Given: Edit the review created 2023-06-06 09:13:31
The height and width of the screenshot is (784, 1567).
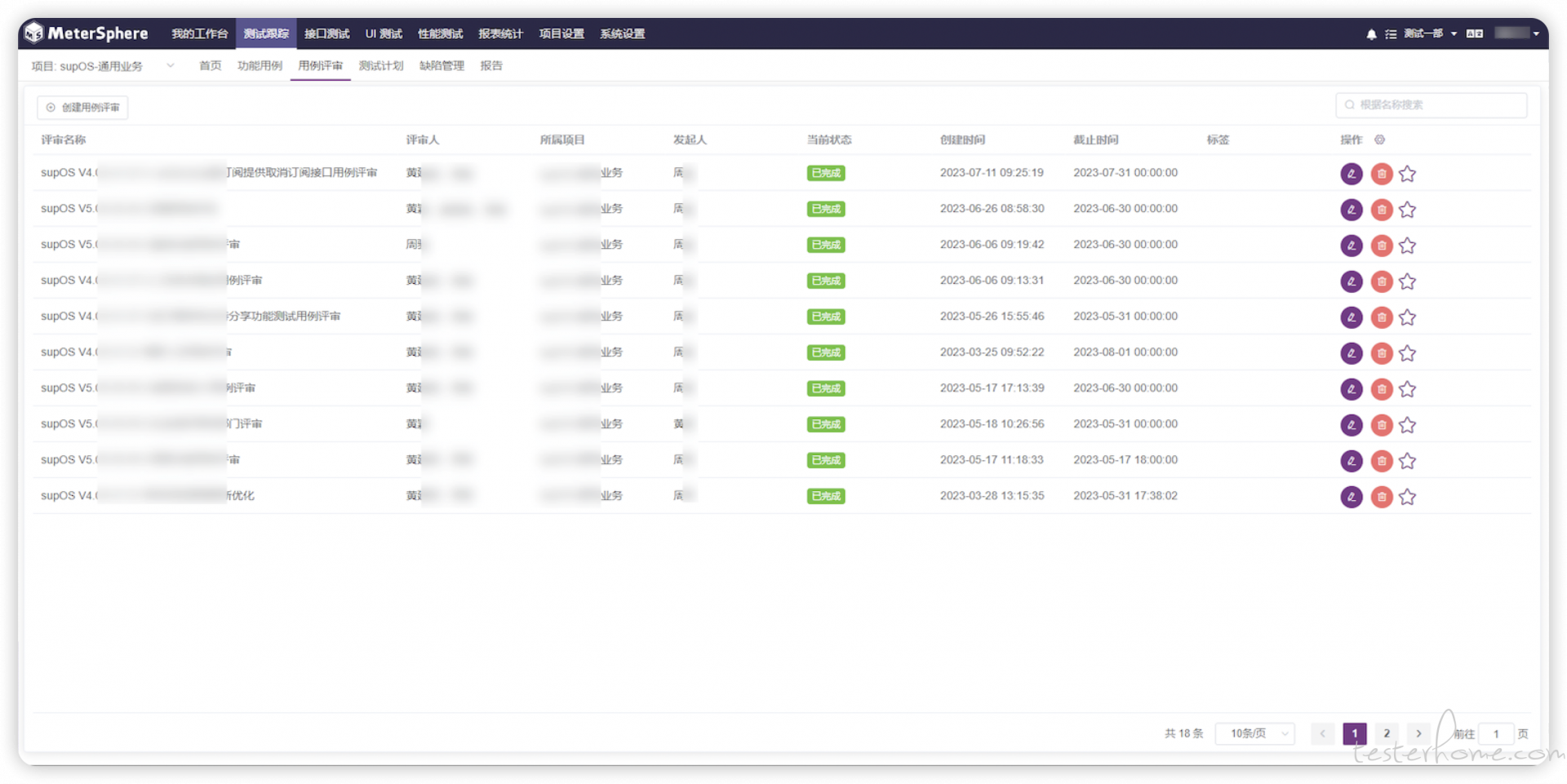Looking at the screenshot, I should pyautogui.click(x=1352, y=281).
